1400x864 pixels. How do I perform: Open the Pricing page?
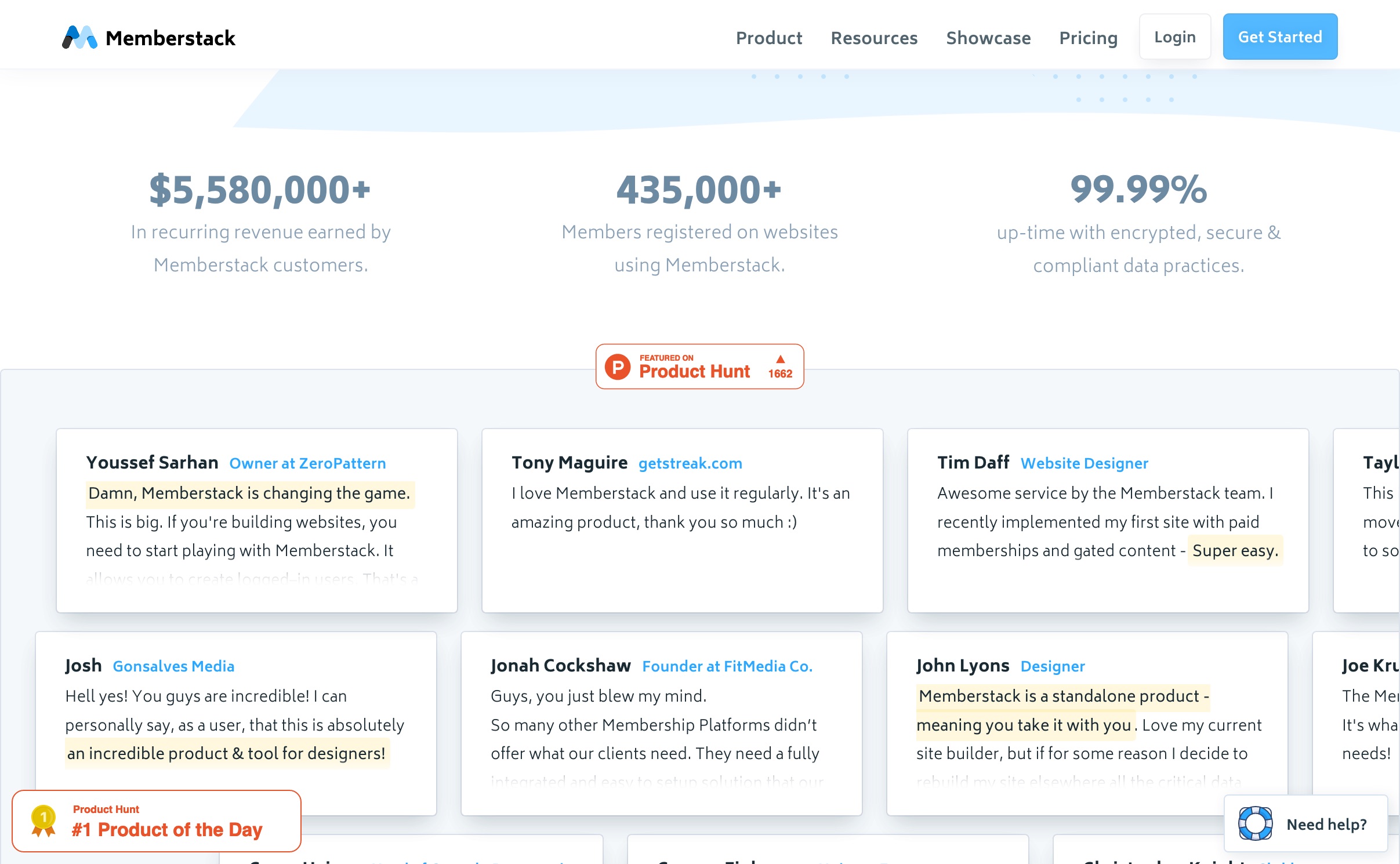(1088, 38)
